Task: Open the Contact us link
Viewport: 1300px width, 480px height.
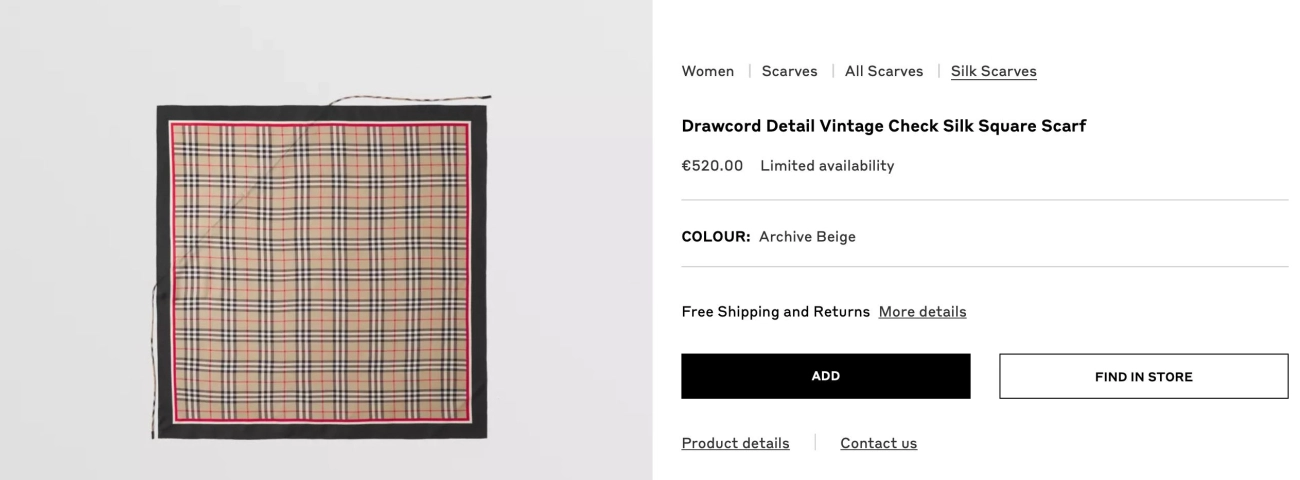Action: point(879,443)
